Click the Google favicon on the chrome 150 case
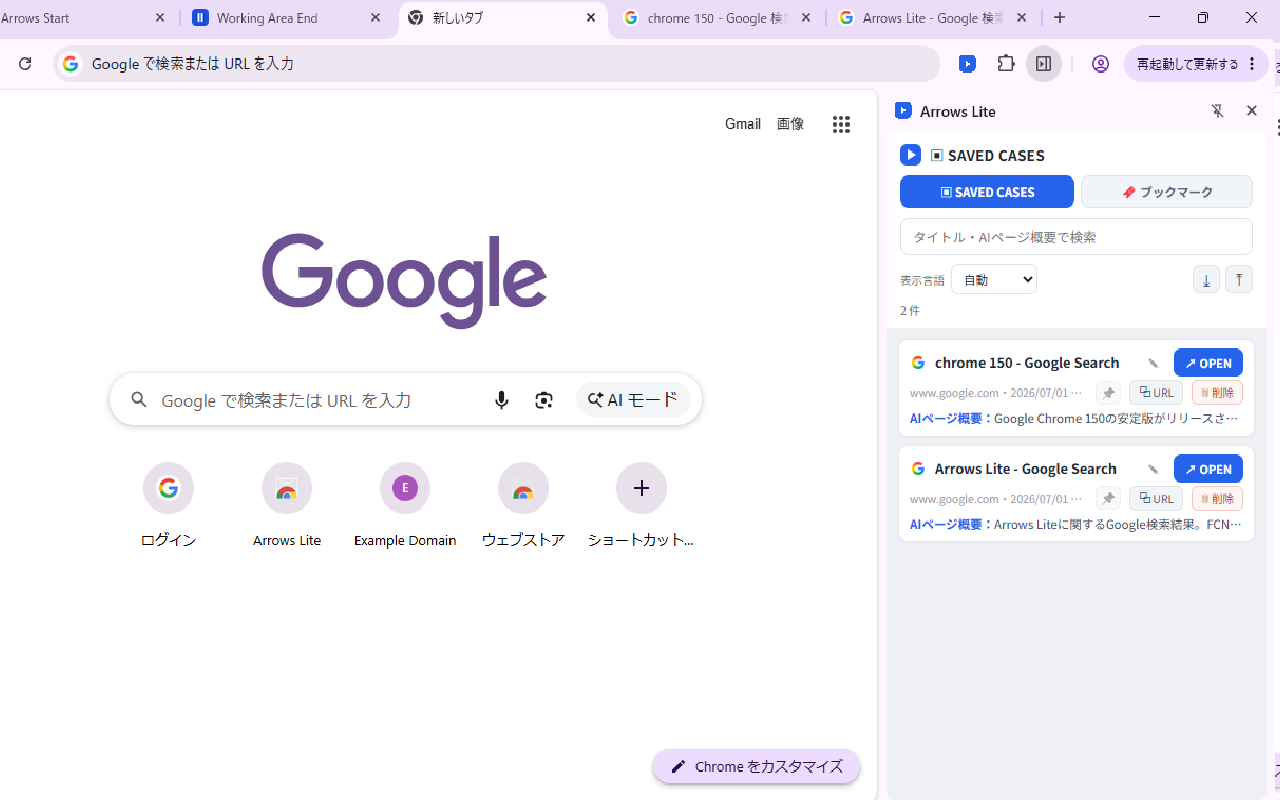1280x800 pixels. [x=918, y=363]
